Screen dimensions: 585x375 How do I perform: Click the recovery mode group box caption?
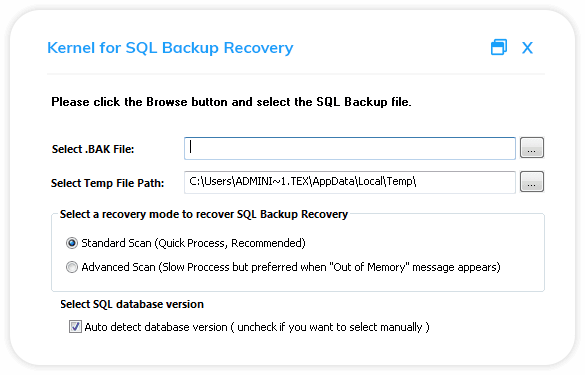click(x=204, y=215)
